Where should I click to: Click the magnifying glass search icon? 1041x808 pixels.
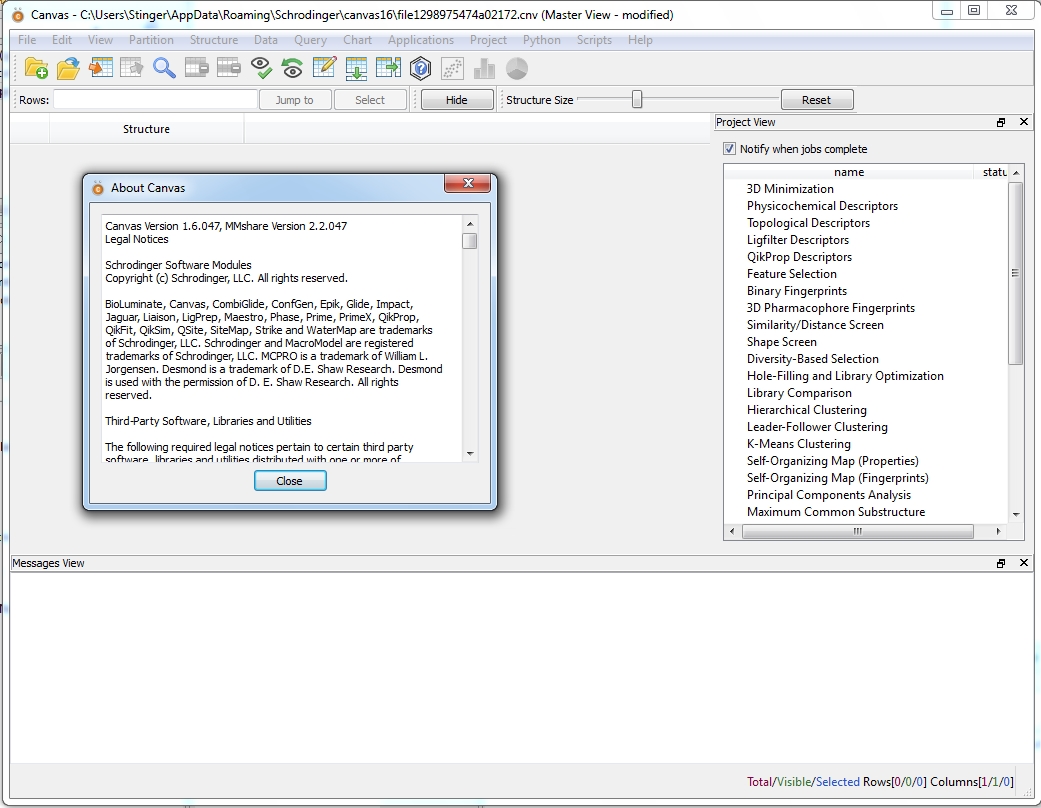[164, 68]
